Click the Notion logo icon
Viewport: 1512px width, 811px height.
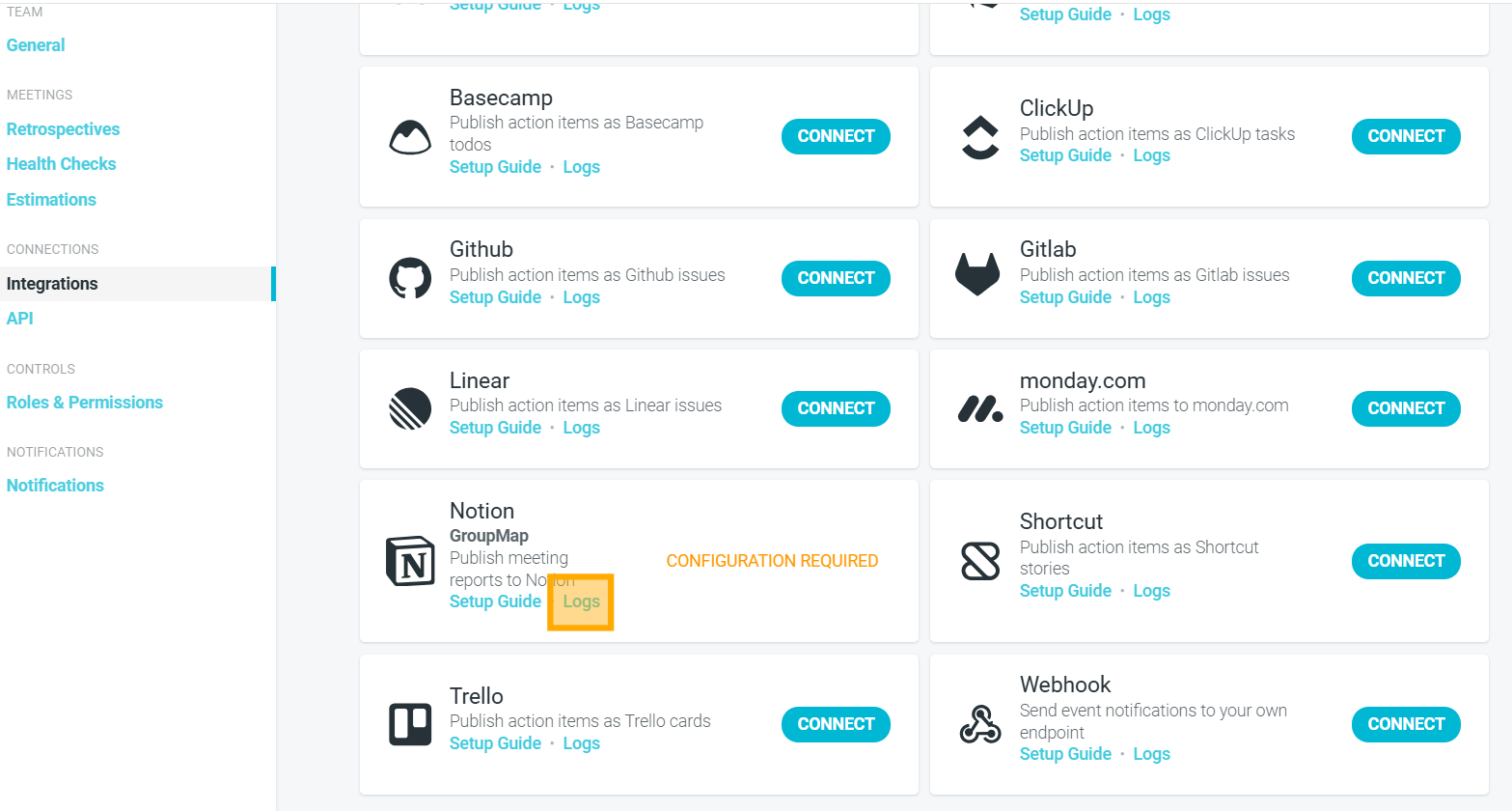click(x=410, y=561)
